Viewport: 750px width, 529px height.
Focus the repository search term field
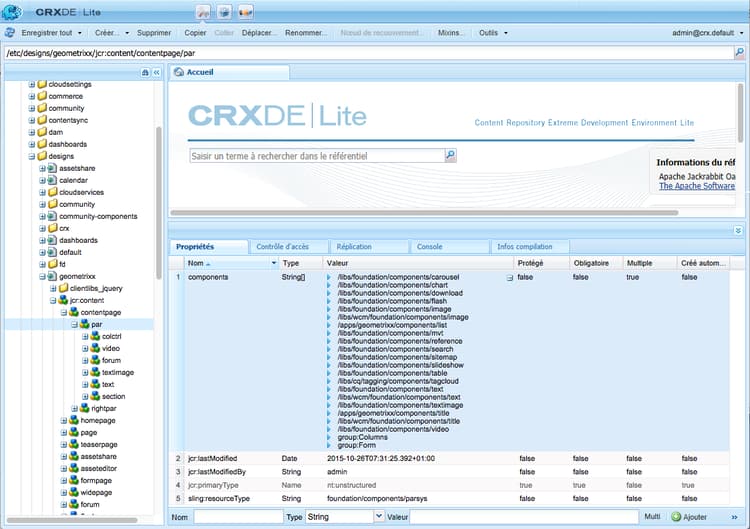pyautogui.click(x=317, y=155)
